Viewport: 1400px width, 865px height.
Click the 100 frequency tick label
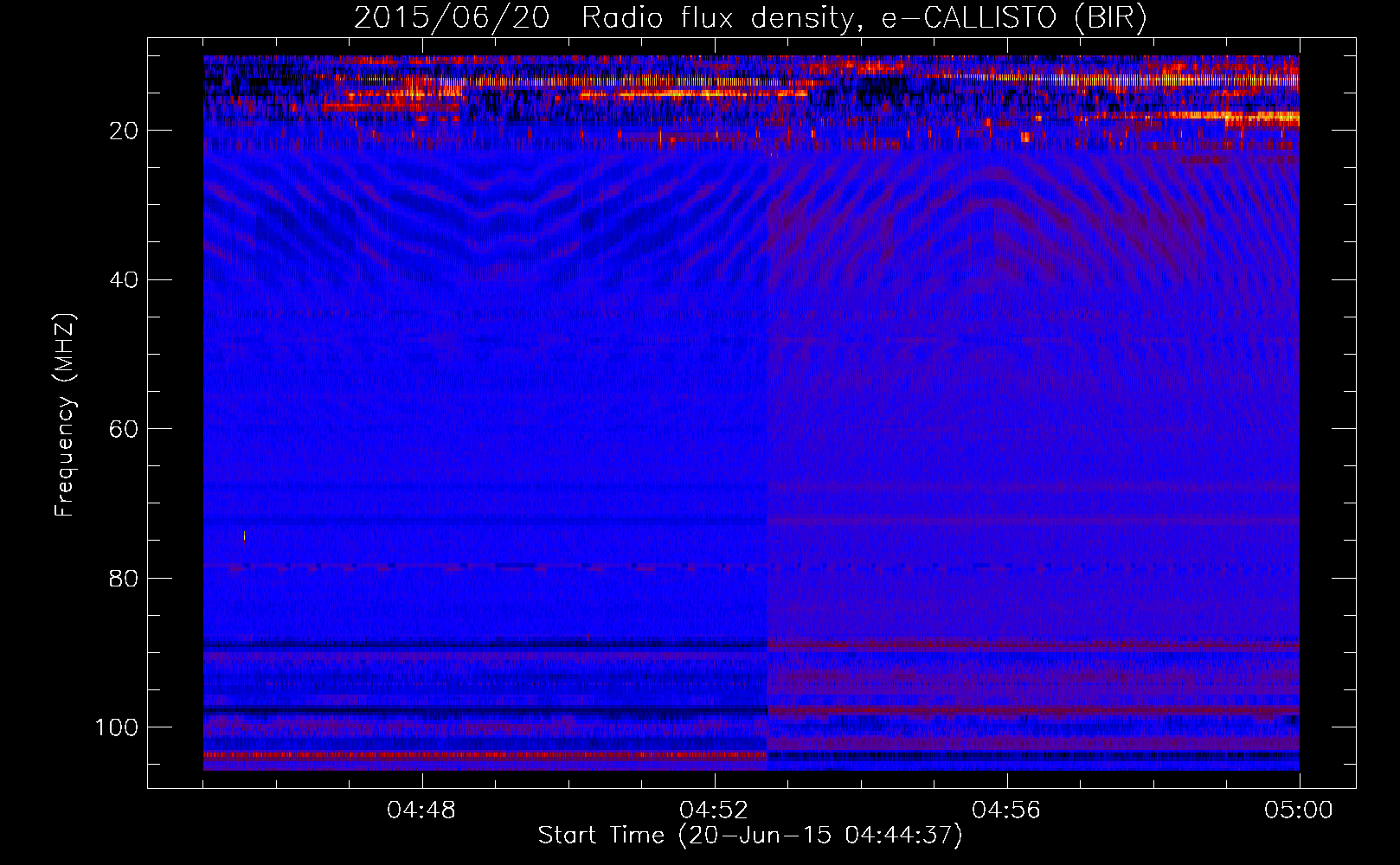[x=117, y=727]
